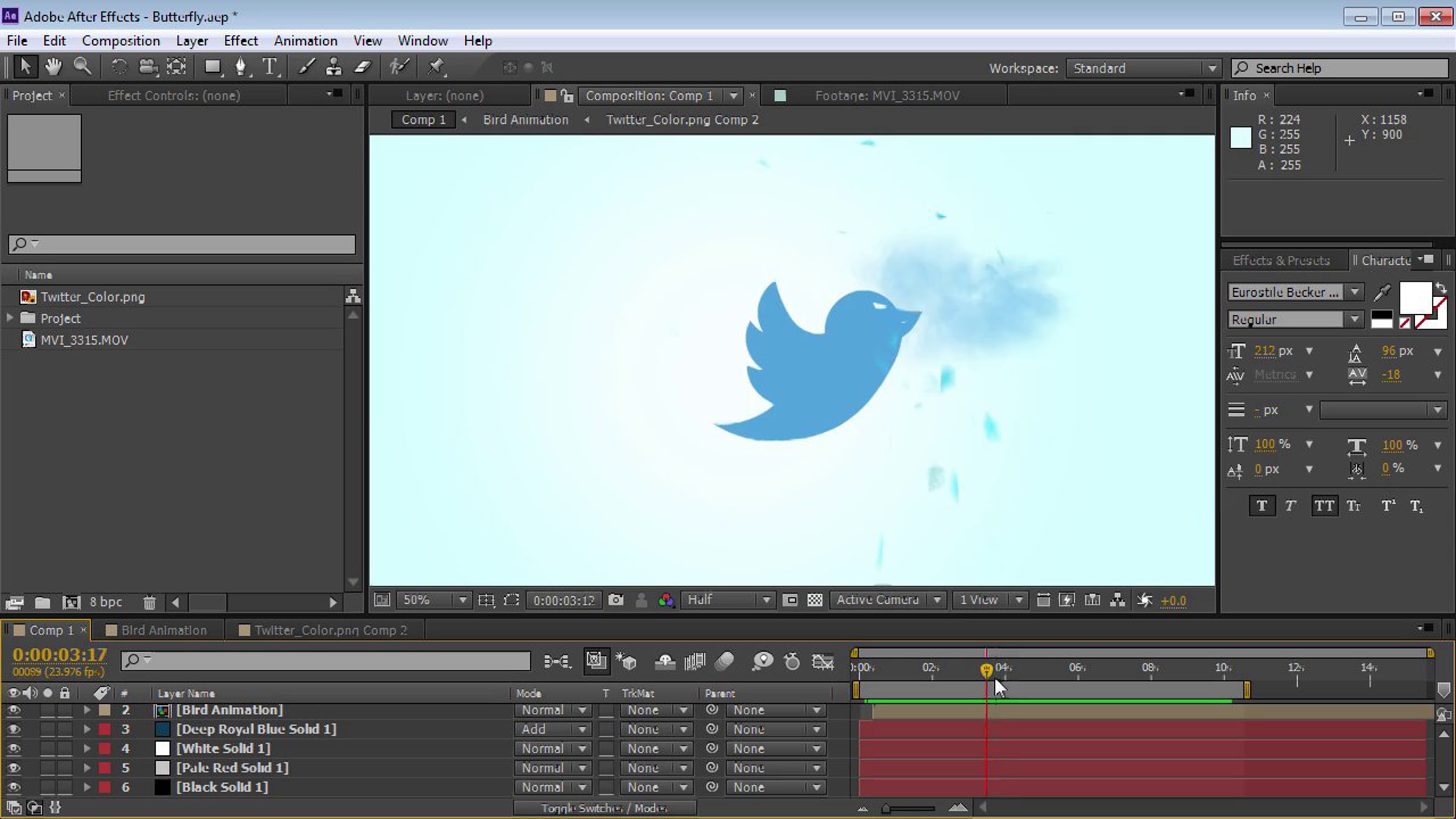
Task: Toggle visibility of White Solid 1 layer
Action: pyautogui.click(x=13, y=749)
